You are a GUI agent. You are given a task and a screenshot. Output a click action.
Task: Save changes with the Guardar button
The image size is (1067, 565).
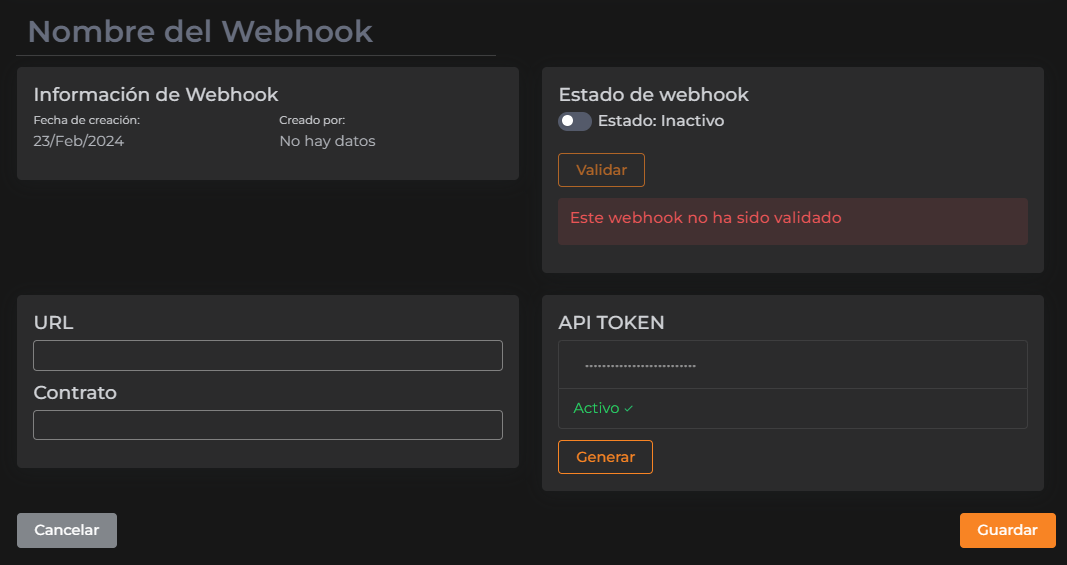pos(1007,530)
